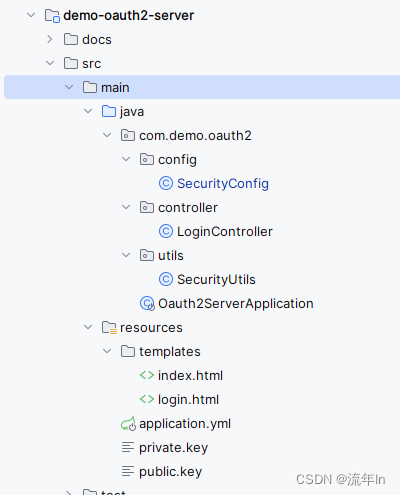The height and width of the screenshot is (495, 400).
Task: Click the private.key text file icon
Action: click(x=128, y=447)
